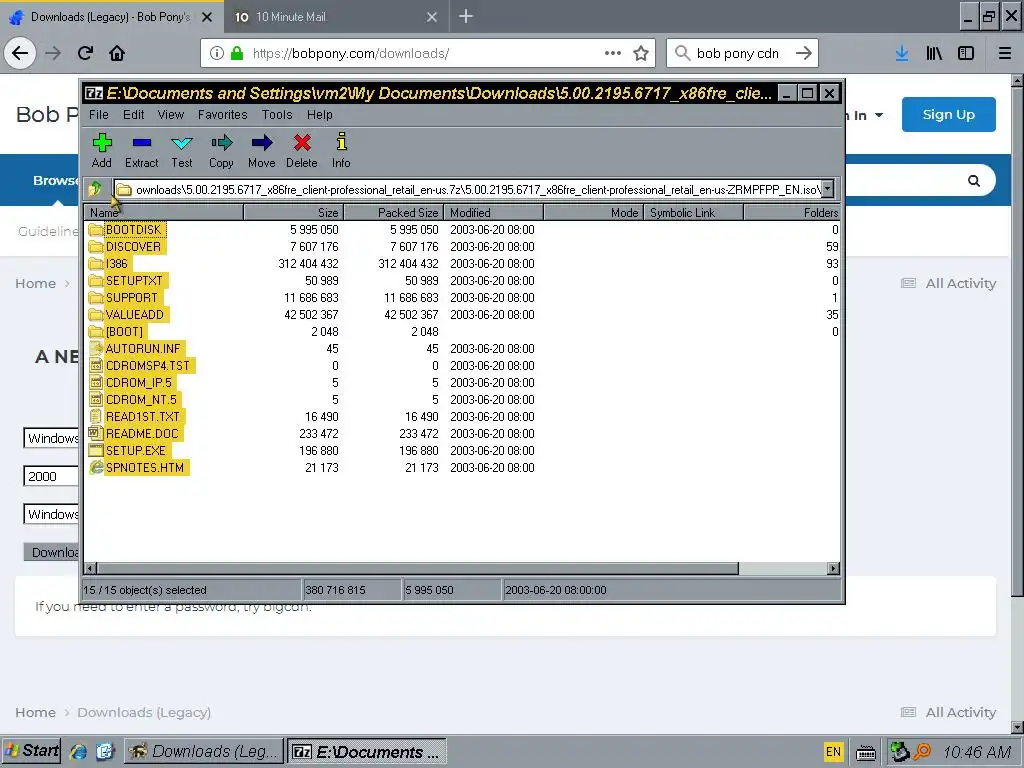Sort by the Size column header
The width and height of the screenshot is (1024, 768).
[293, 213]
